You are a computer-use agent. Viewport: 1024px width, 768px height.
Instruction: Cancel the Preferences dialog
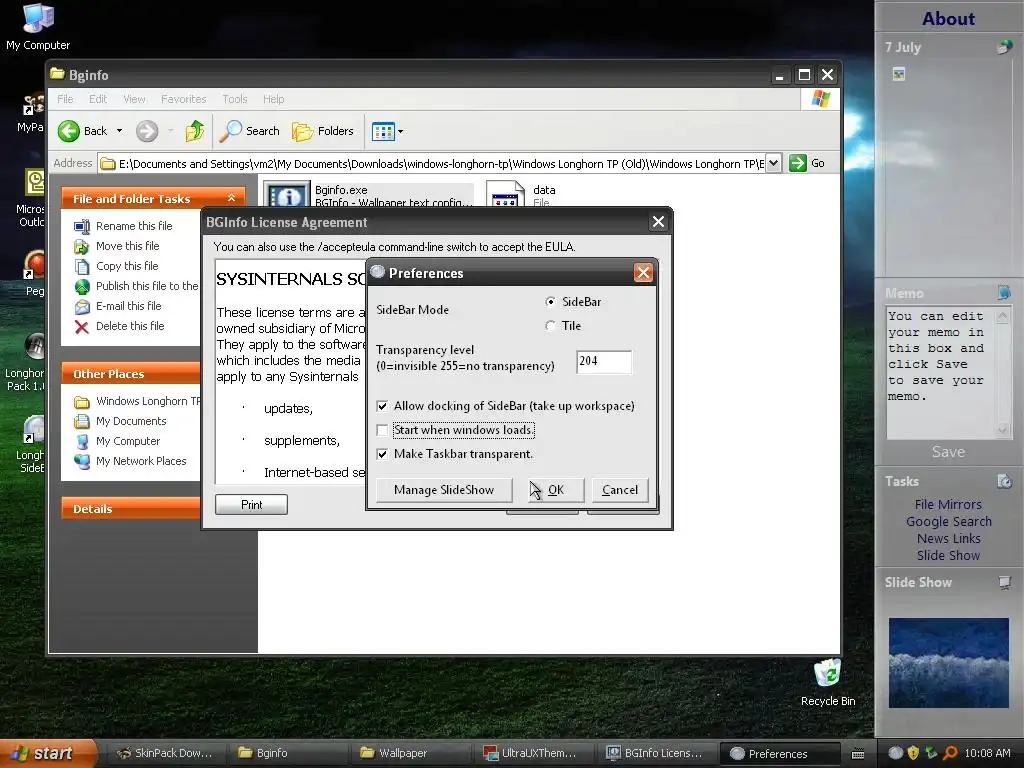(x=620, y=490)
